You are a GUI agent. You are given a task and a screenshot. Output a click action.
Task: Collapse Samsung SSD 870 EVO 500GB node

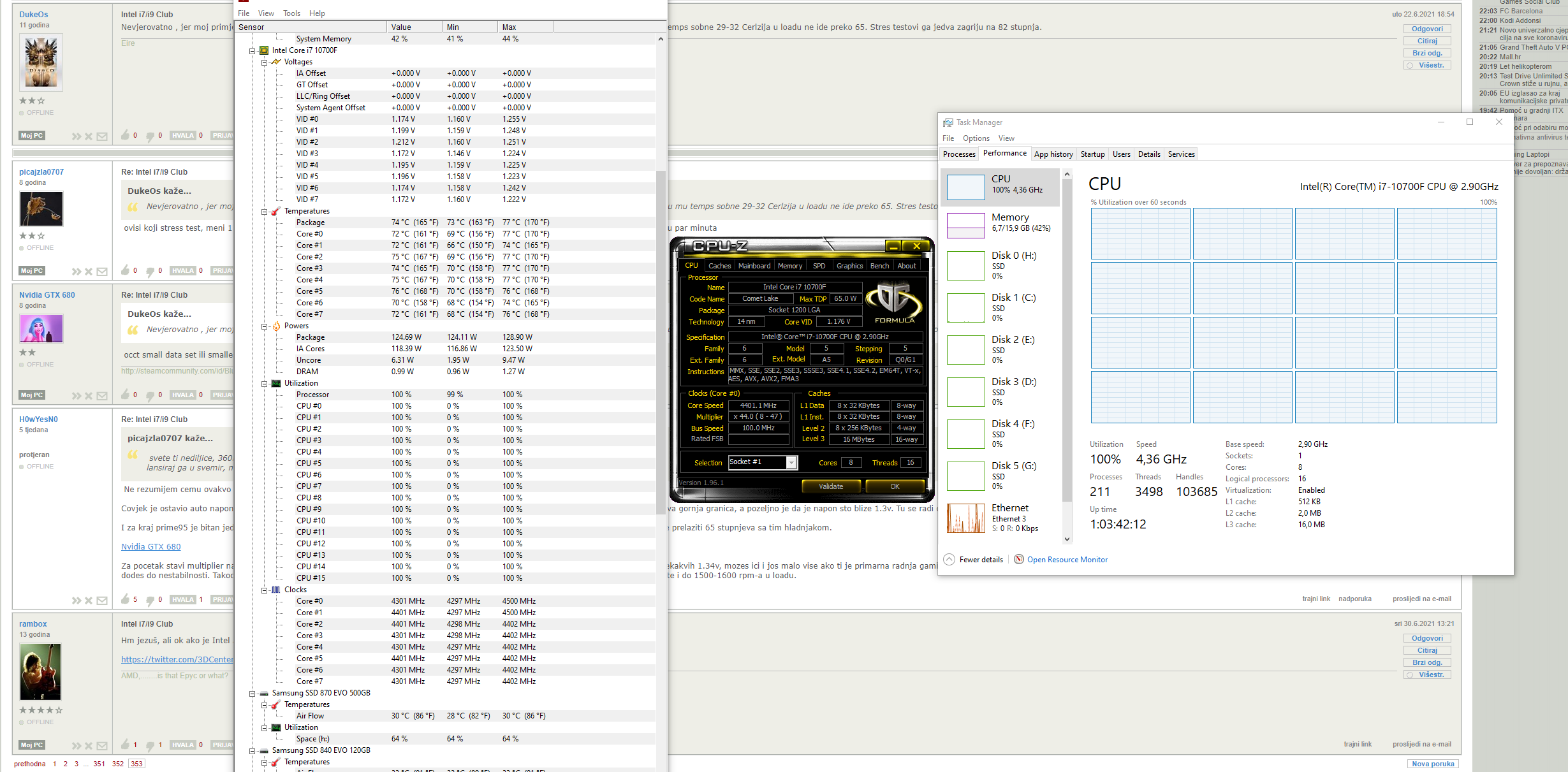252,694
